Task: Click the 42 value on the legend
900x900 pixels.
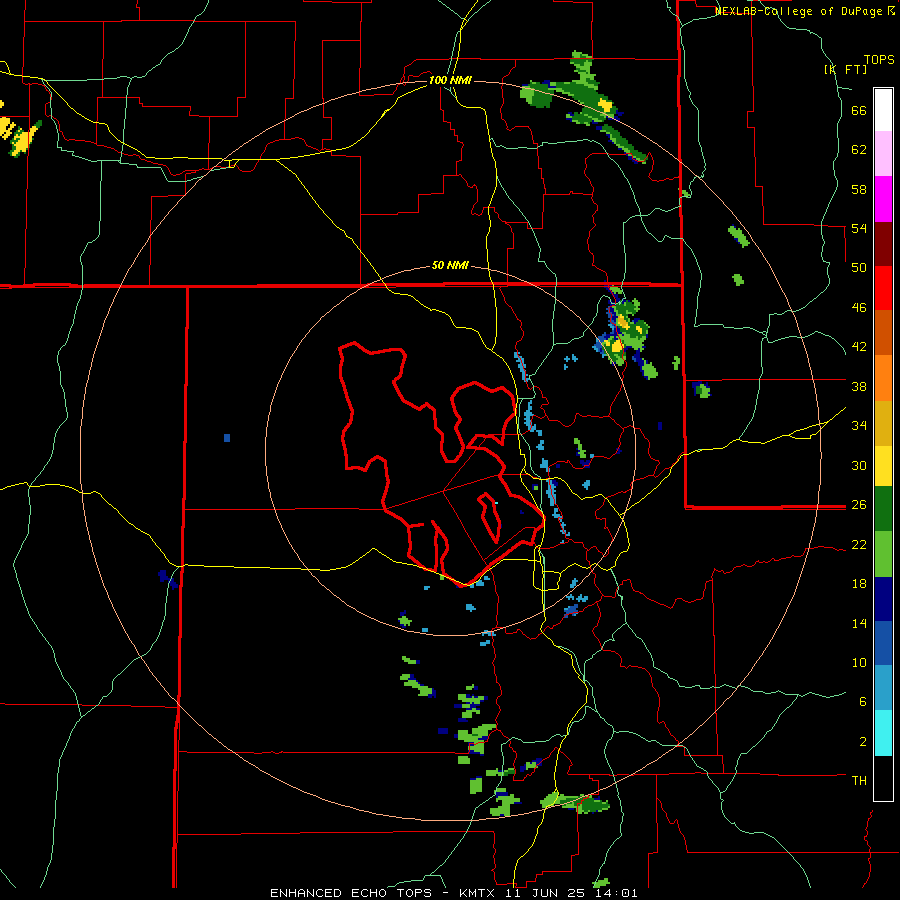Action: click(x=859, y=347)
